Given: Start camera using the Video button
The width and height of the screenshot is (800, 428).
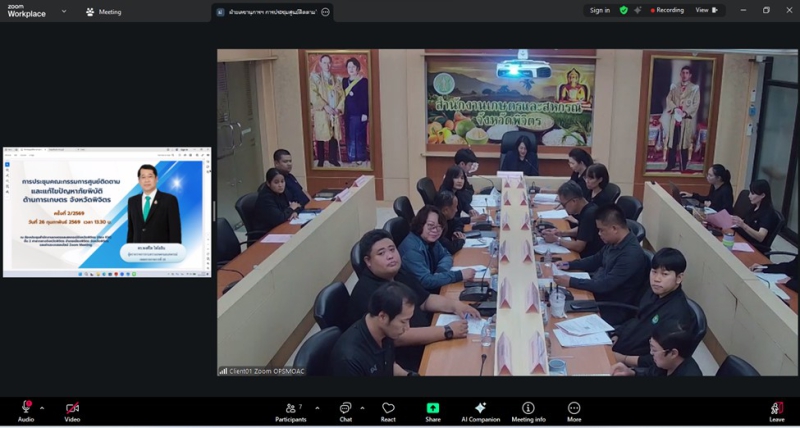Looking at the screenshot, I should pos(72,410).
